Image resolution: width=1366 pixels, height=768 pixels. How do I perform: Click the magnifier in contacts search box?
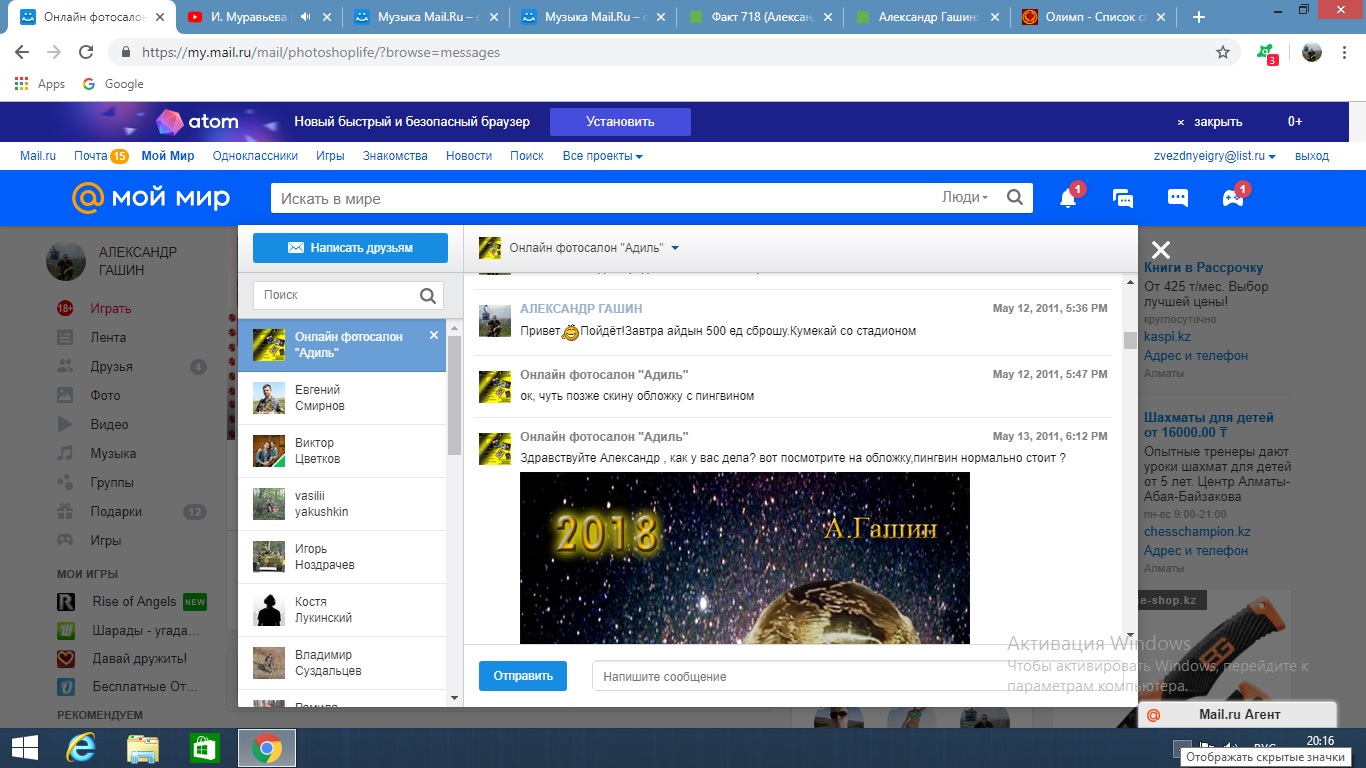[x=428, y=295]
